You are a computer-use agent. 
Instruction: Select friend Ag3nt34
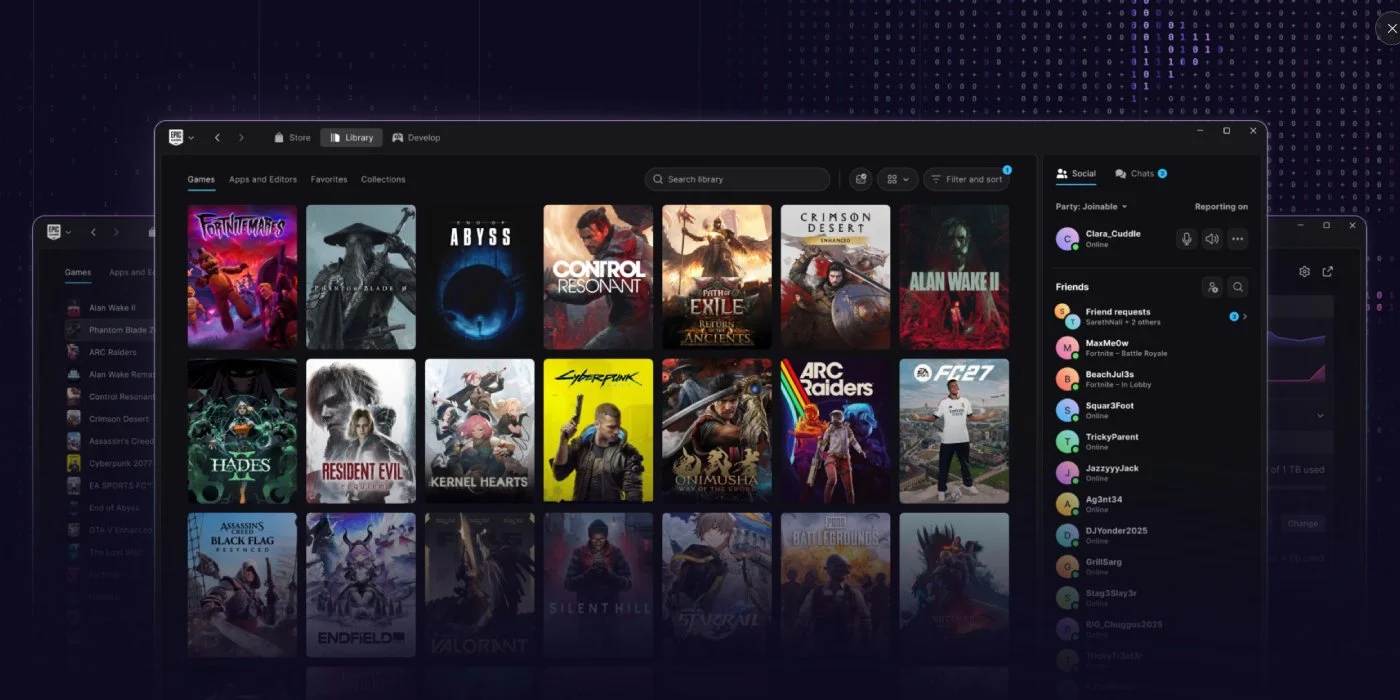(x=1152, y=504)
